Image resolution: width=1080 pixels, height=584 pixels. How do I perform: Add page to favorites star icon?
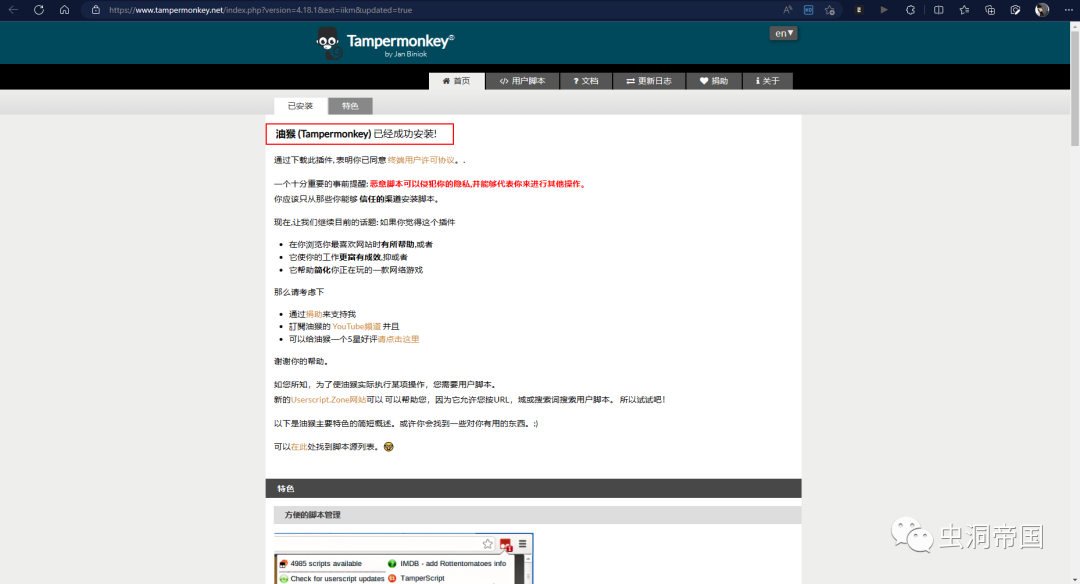830,10
